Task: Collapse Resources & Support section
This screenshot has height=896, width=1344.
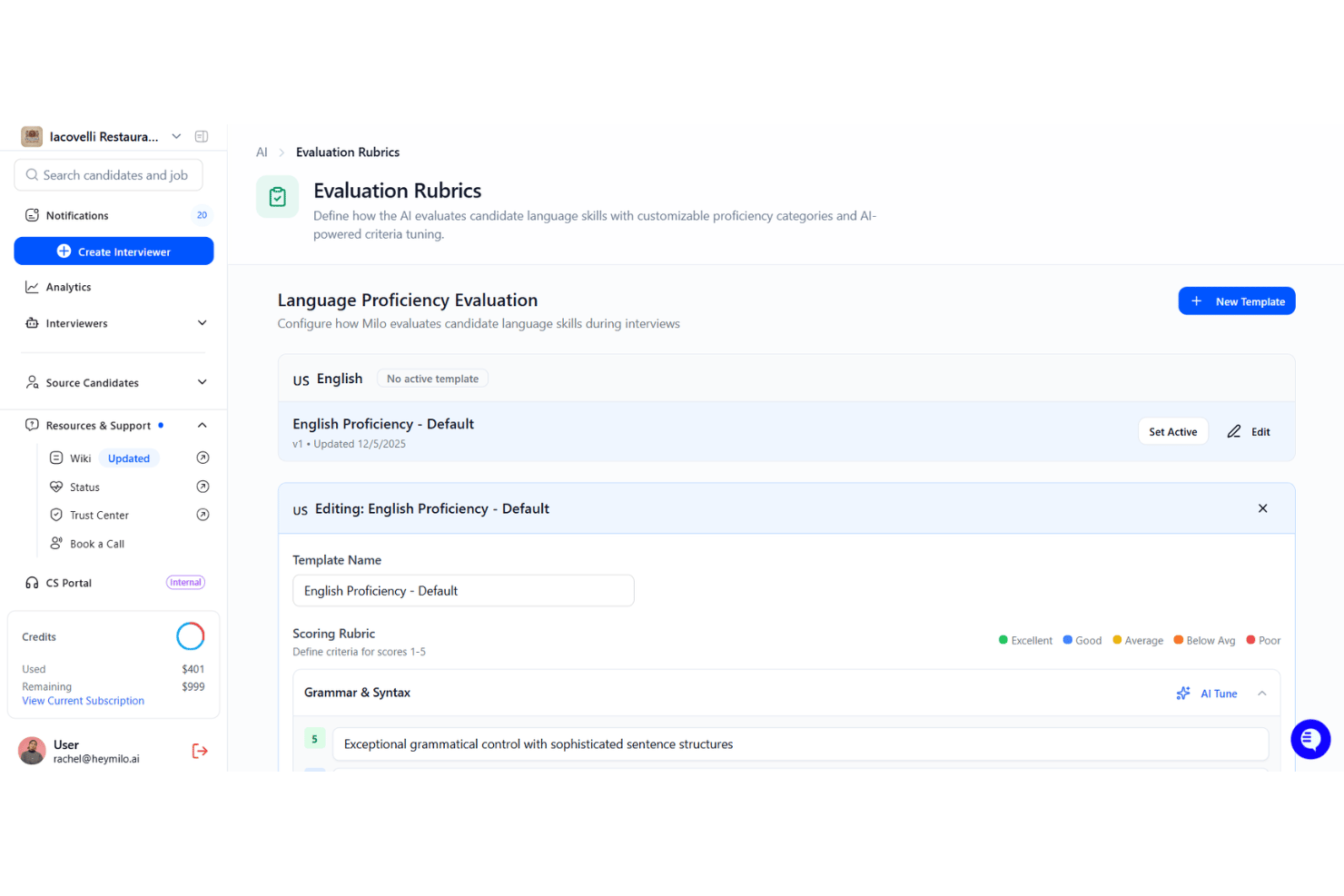Action: pos(203,425)
